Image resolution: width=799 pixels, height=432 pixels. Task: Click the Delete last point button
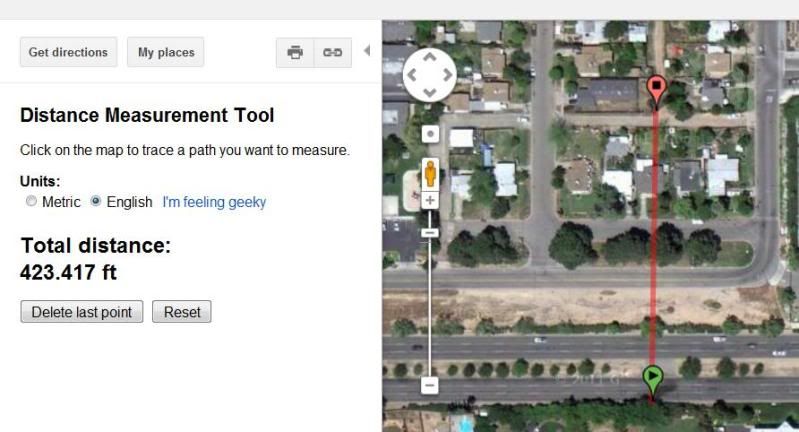tap(82, 312)
